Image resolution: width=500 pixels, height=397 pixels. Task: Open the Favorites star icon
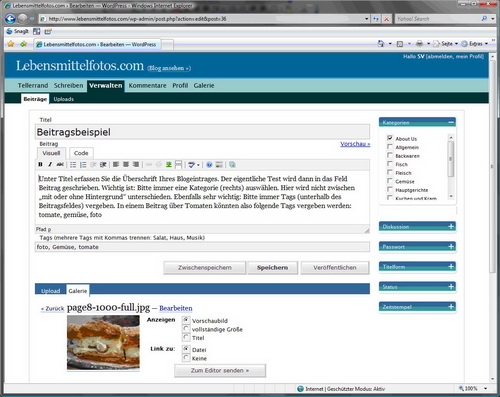[11, 44]
